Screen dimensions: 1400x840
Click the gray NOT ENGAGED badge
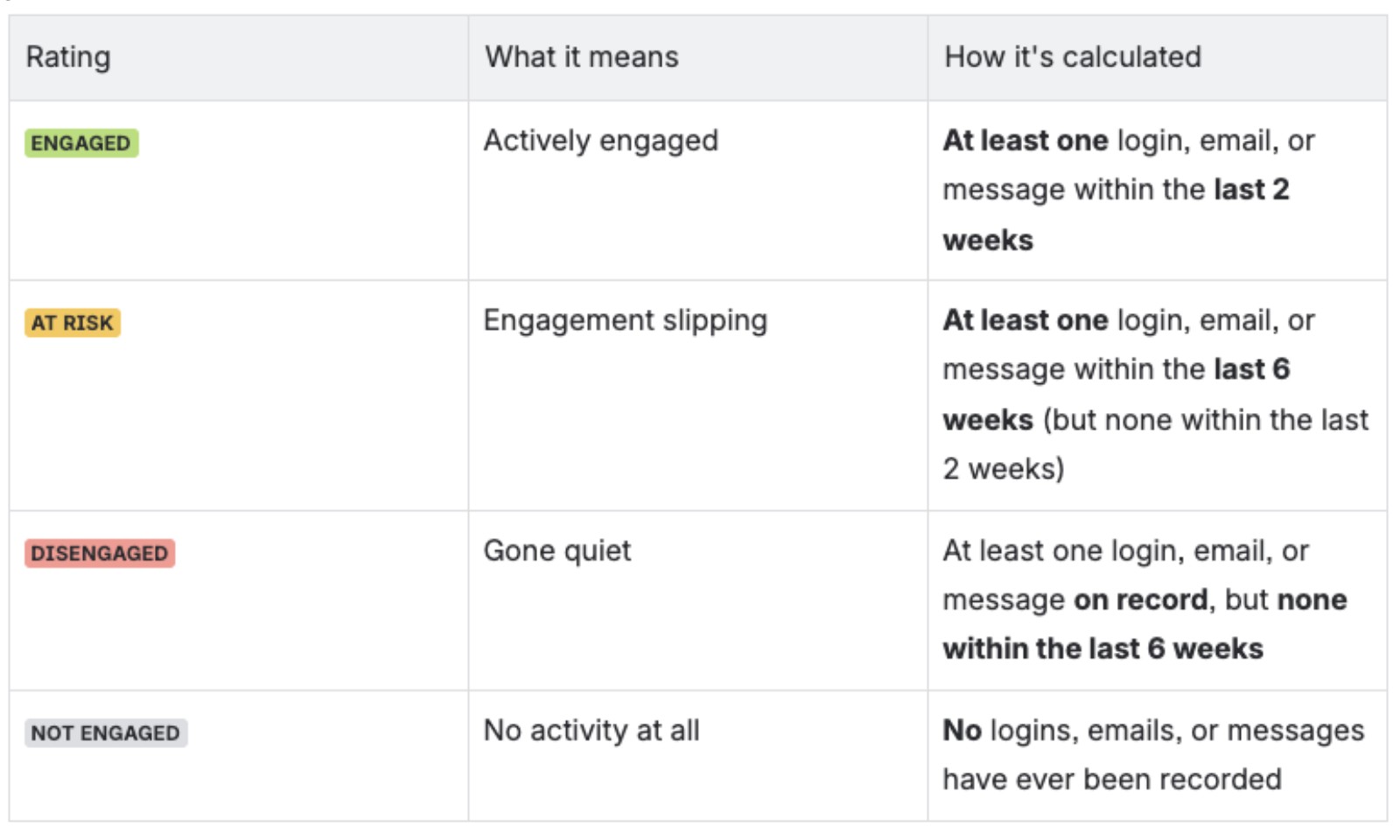pos(106,732)
